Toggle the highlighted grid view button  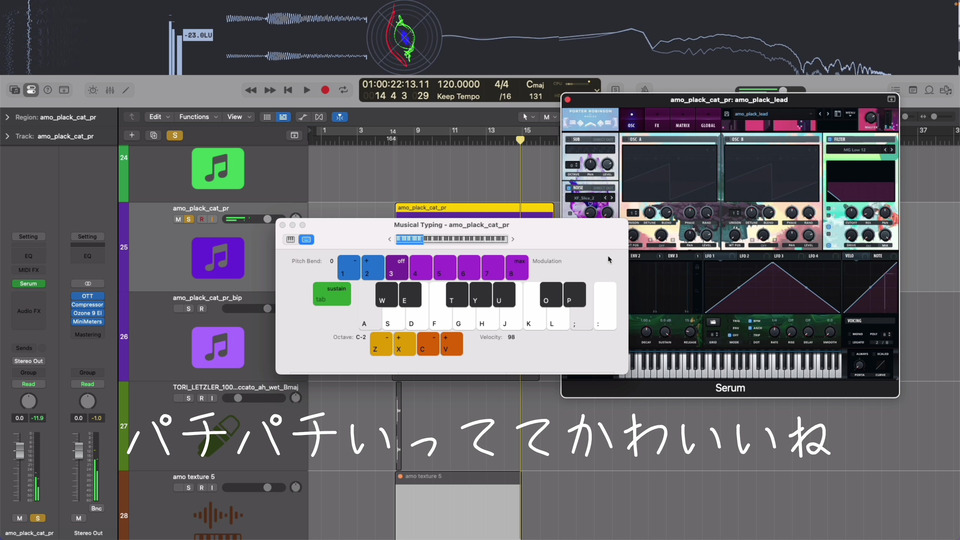click(283, 117)
